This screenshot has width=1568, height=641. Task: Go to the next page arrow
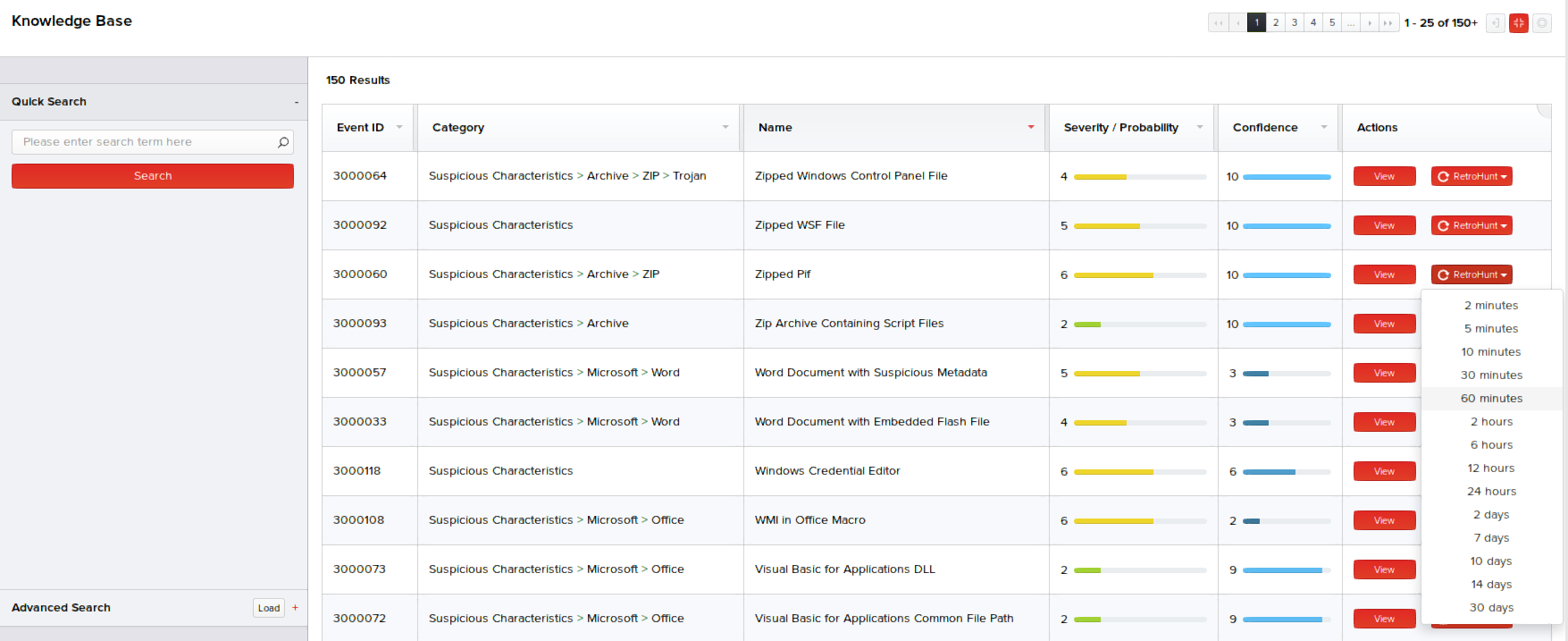point(1370,23)
